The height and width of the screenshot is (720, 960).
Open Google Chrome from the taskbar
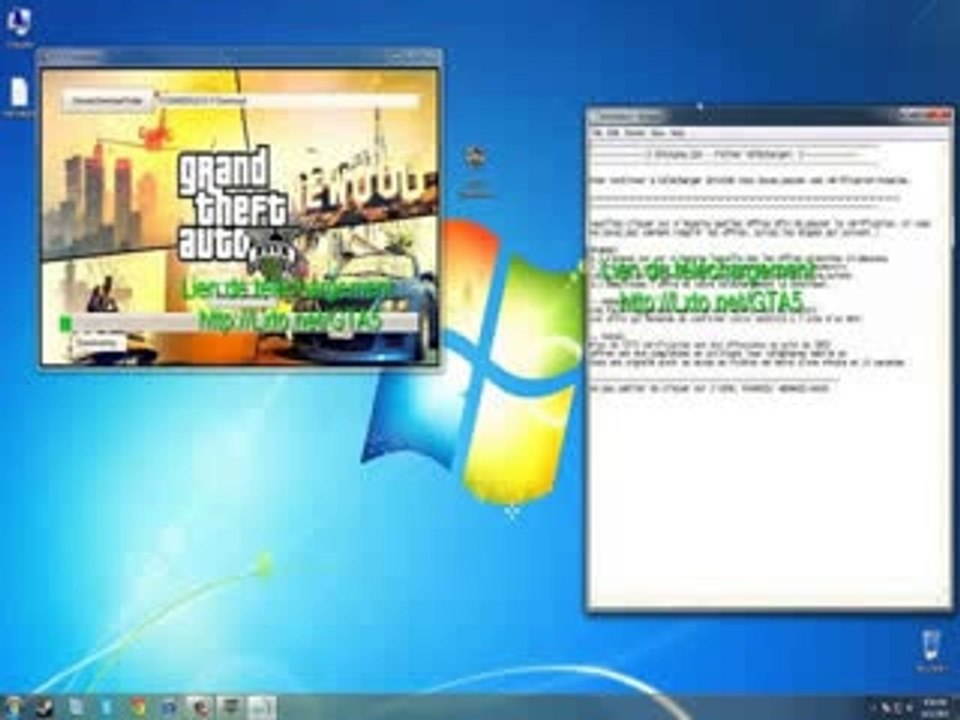pos(138,707)
